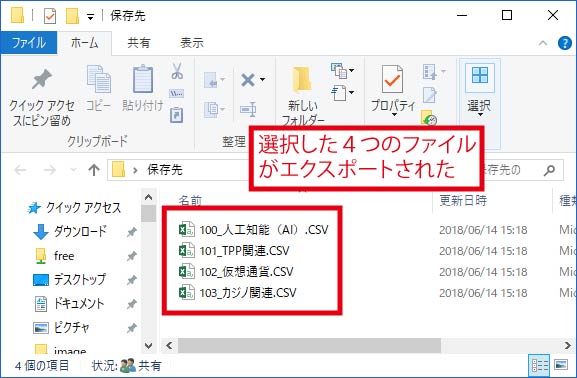
Task: Click the Copy icon in the ribbon
Action: 98,79
